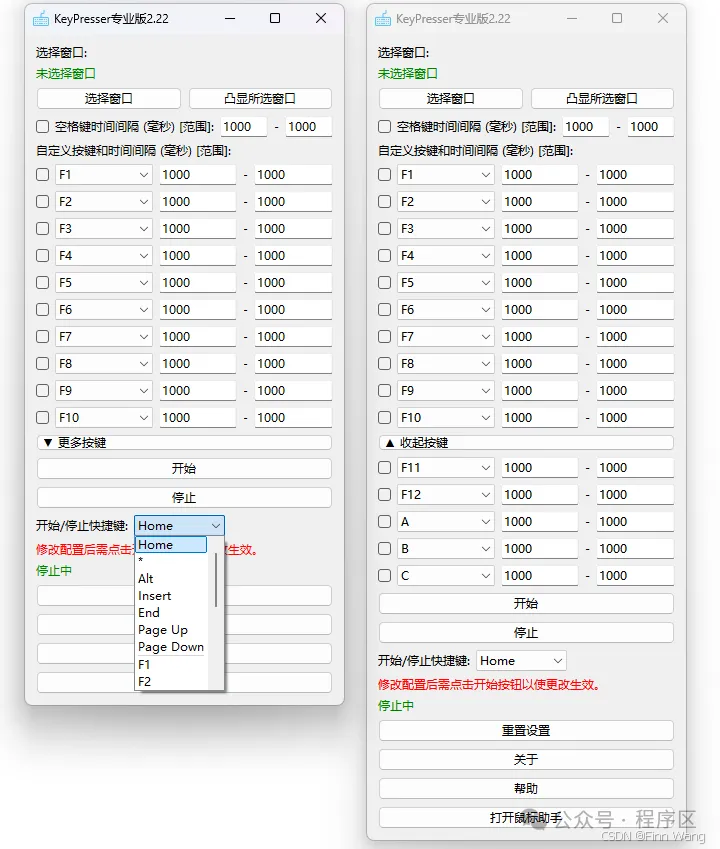Minimize the left KeyPresser window
The width and height of the screenshot is (720, 849).
pos(230,18)
